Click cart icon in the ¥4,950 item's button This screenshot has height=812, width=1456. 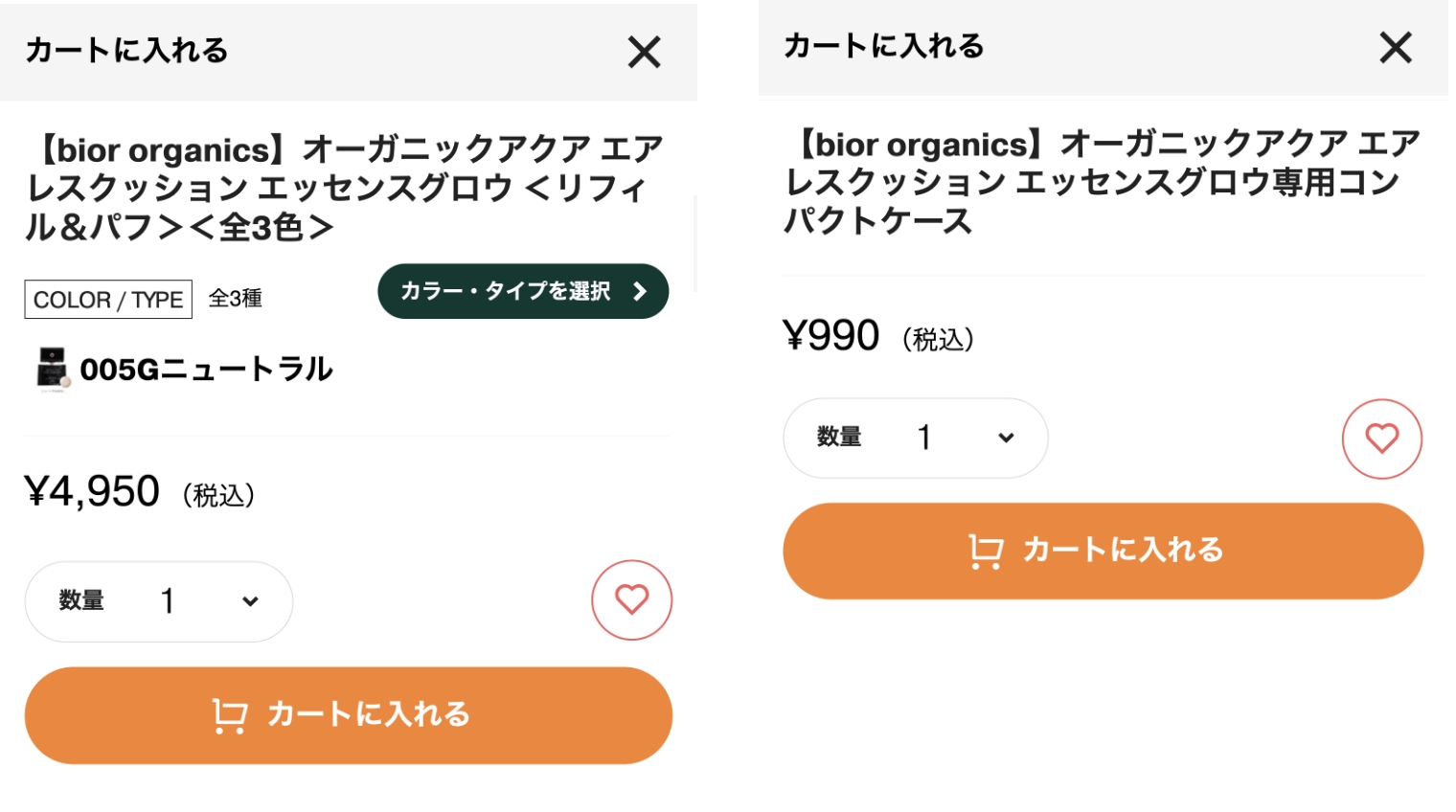pyautogui.click(x=230, y=715)
